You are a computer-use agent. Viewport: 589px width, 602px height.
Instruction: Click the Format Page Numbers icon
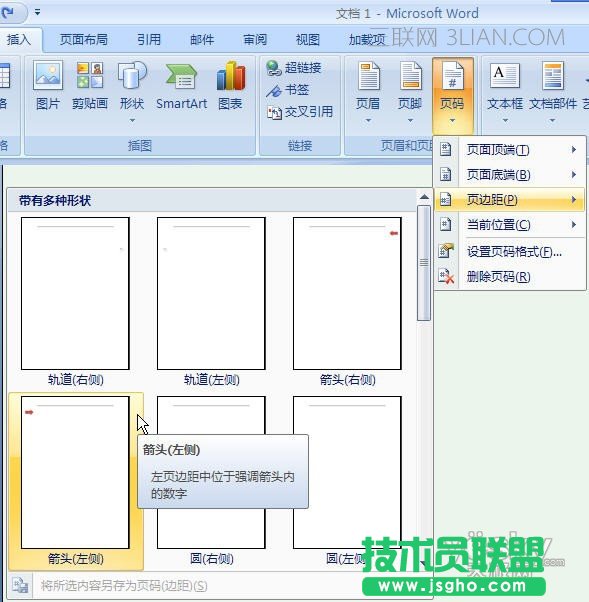(x=446, y=251)
